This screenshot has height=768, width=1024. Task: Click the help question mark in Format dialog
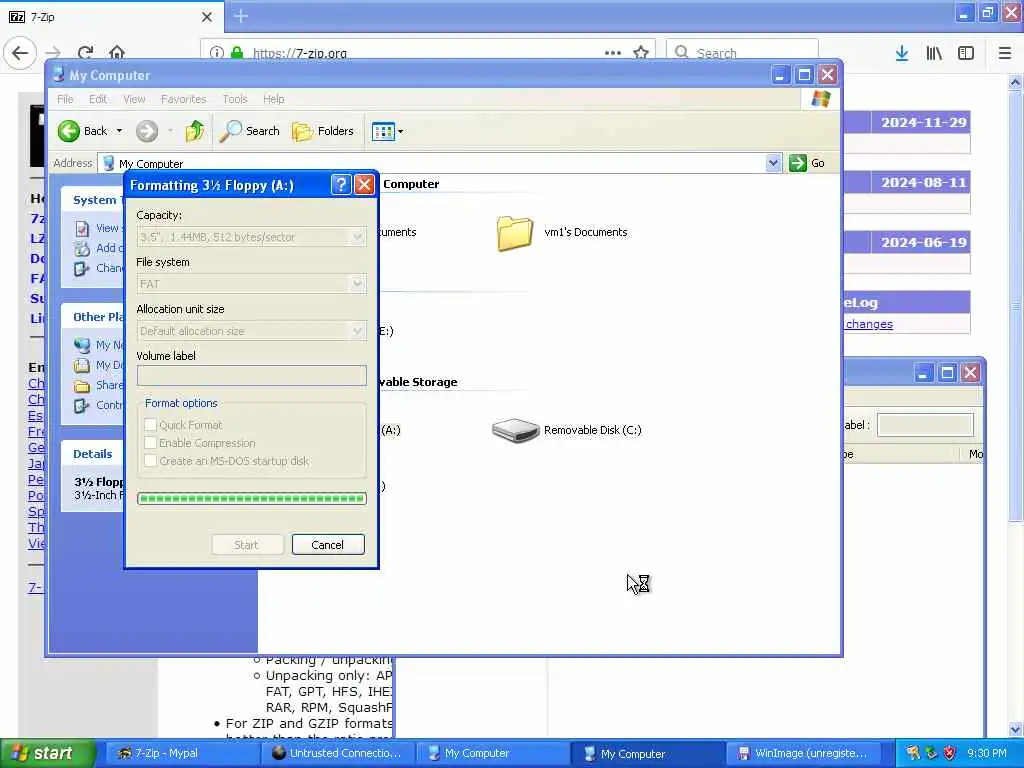pyautogui.click(x=340, y=185)
